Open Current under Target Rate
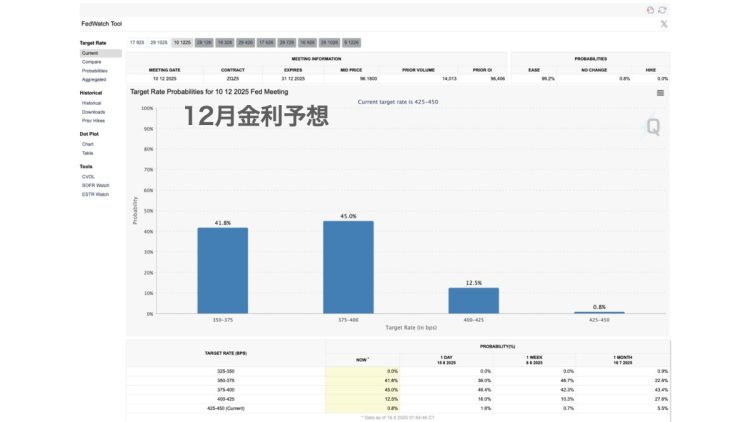750x422 pixels. click(100, 53)
